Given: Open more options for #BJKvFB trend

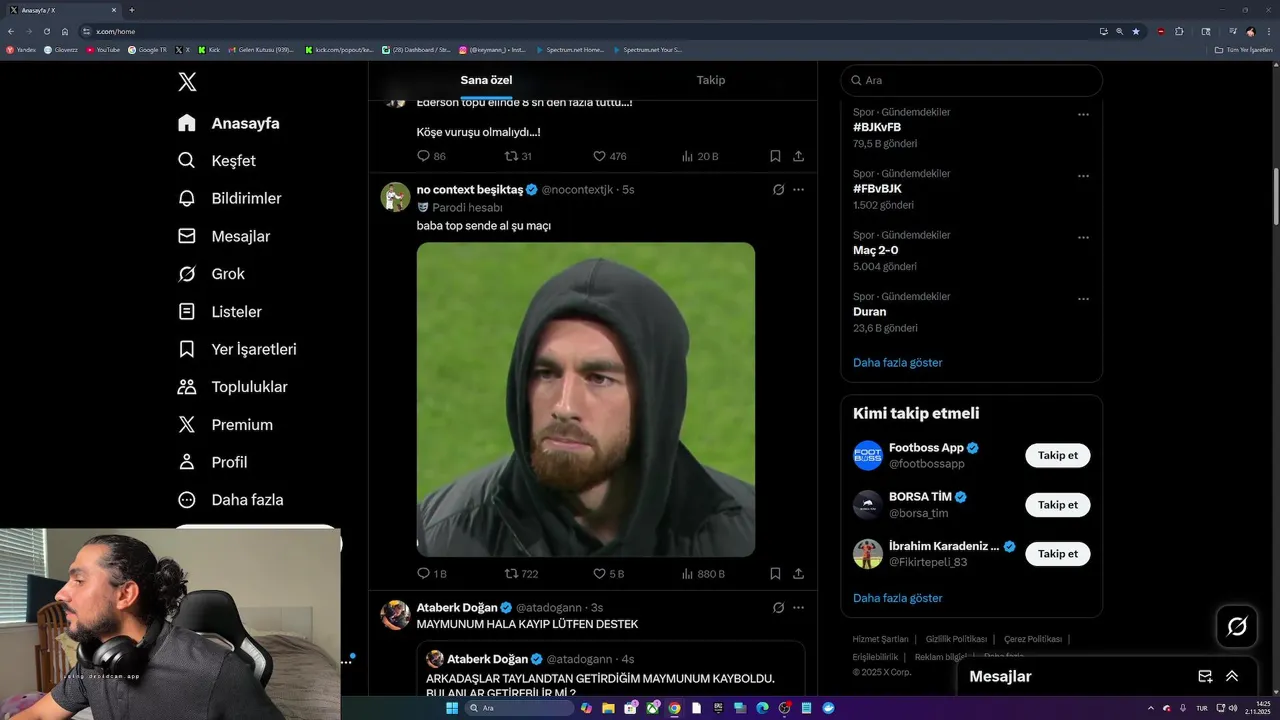Looking at the screenshot, I should click(1083, 114).
